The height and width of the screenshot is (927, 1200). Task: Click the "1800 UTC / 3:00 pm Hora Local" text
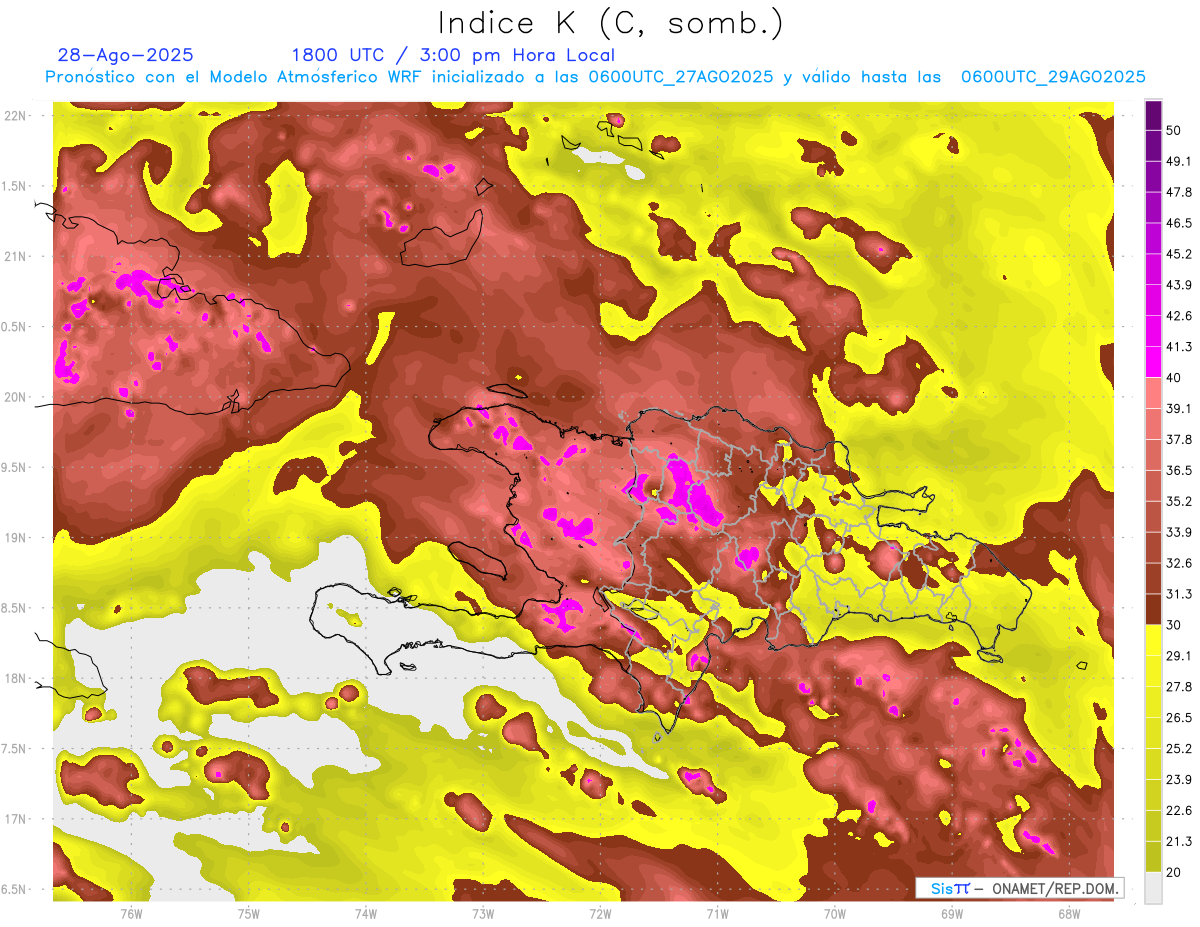click(x=453, y=55)
